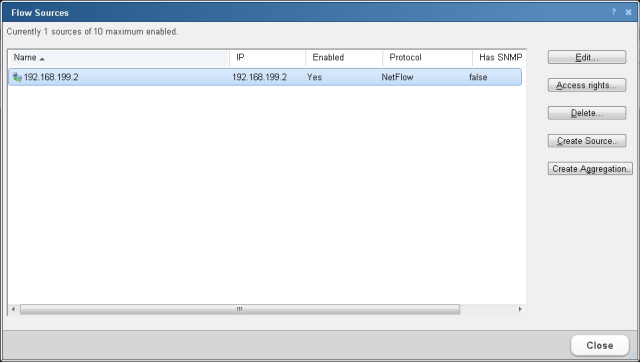Select the 192.168.199.2 name cell
Image resolution: width=640 pixels, height=362 pixels.
pyautogui.click(x=51, y=77)
